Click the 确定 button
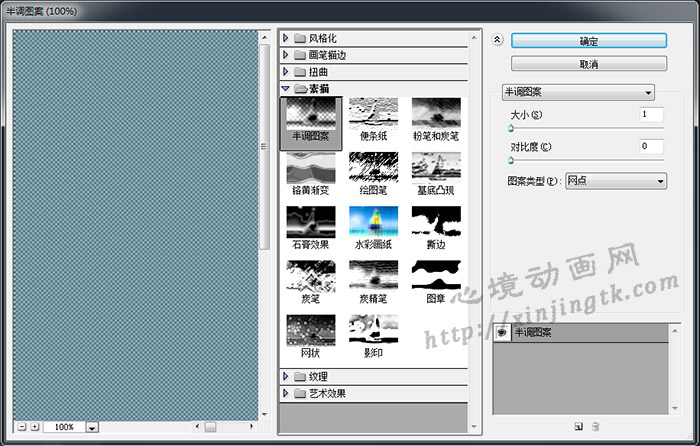Image resolution: width=700 pixels, height=446 pixels. [588, 41]
